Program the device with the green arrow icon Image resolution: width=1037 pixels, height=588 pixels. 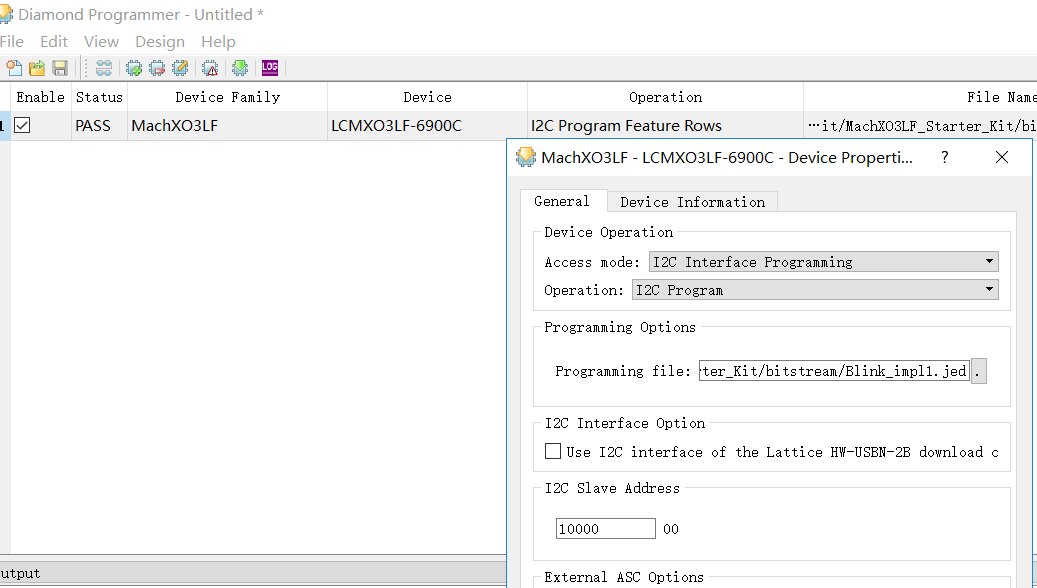pos(239,67)
